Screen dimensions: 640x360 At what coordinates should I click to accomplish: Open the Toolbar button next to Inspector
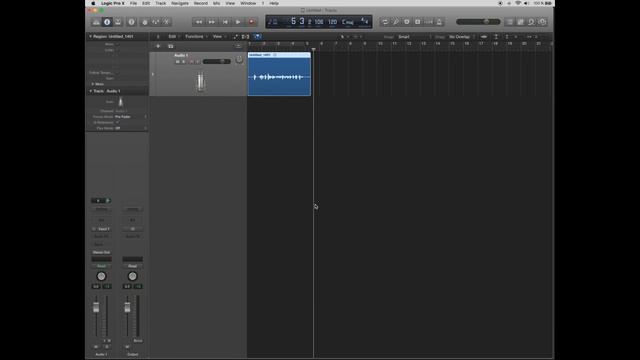click(118, 22)
